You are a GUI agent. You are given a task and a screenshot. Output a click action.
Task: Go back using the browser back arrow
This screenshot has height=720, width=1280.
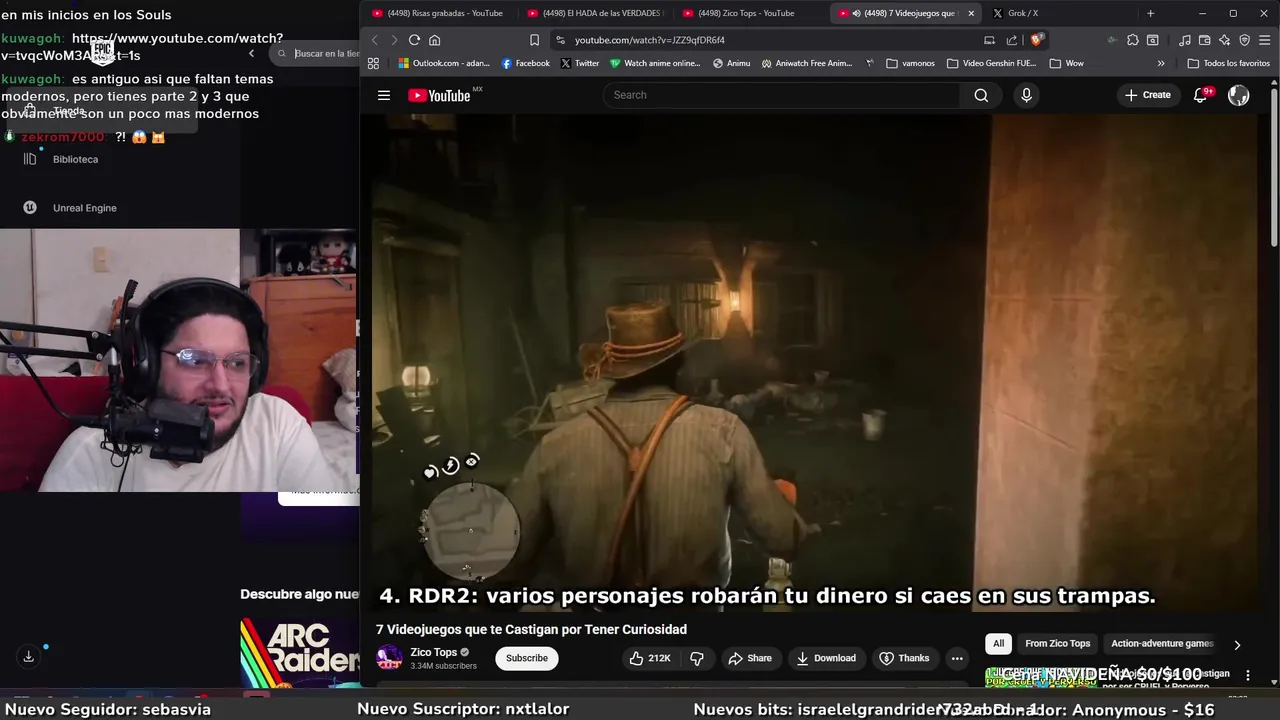point(375,40)
